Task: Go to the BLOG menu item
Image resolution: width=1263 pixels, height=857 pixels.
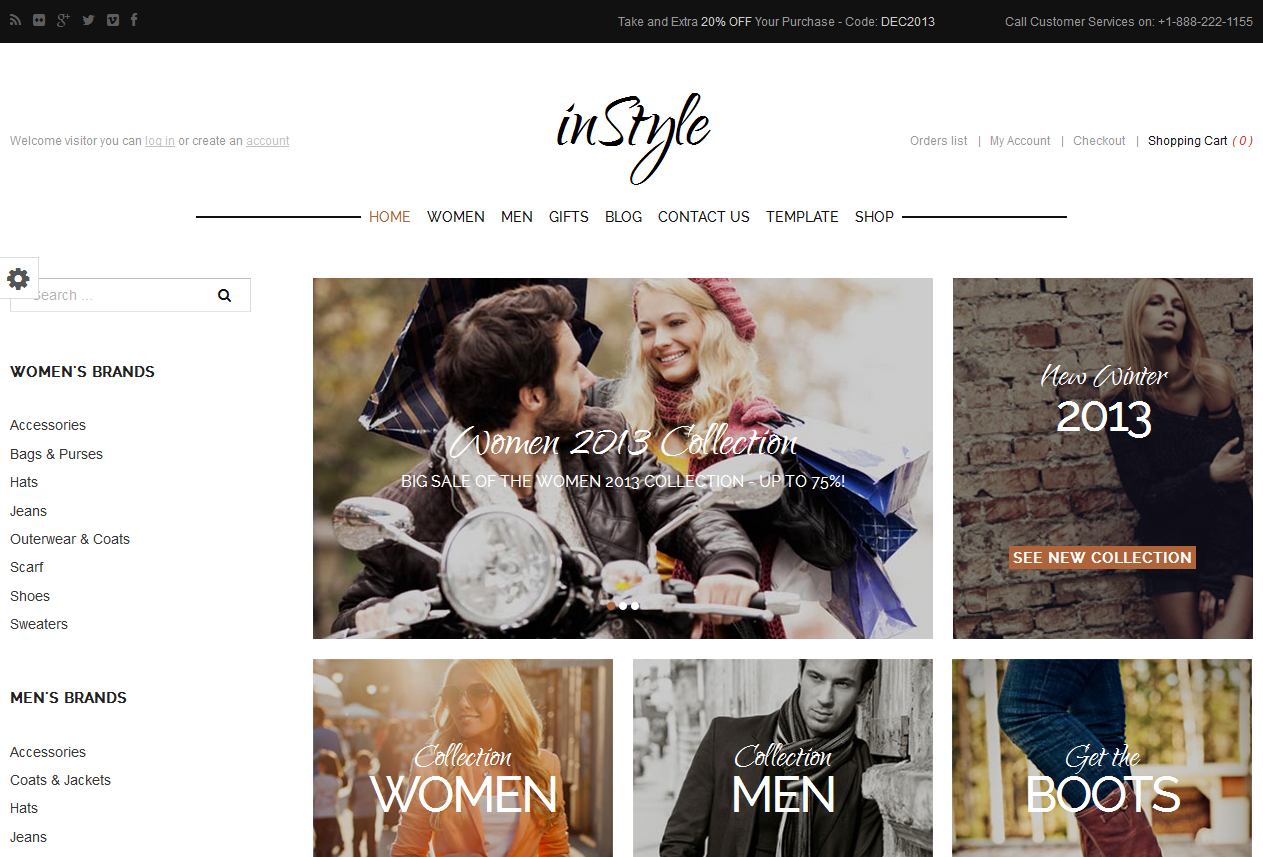Action: click(x=623, y=217)
